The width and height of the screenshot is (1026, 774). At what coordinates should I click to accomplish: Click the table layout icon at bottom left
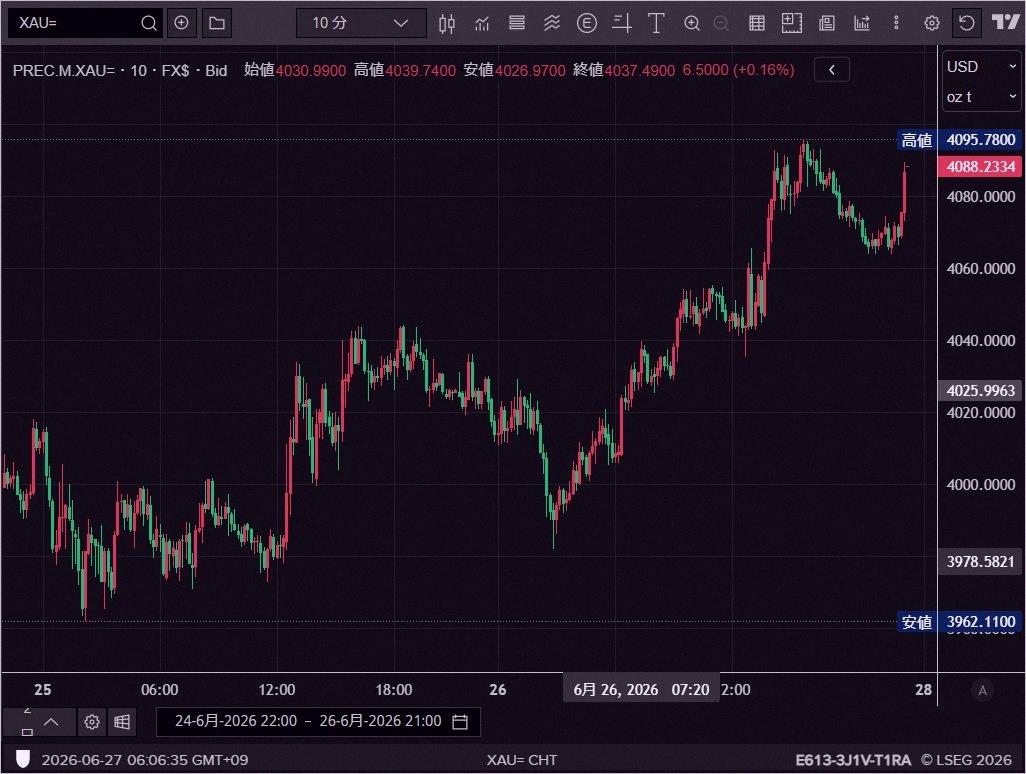click(x=122, y=722)
